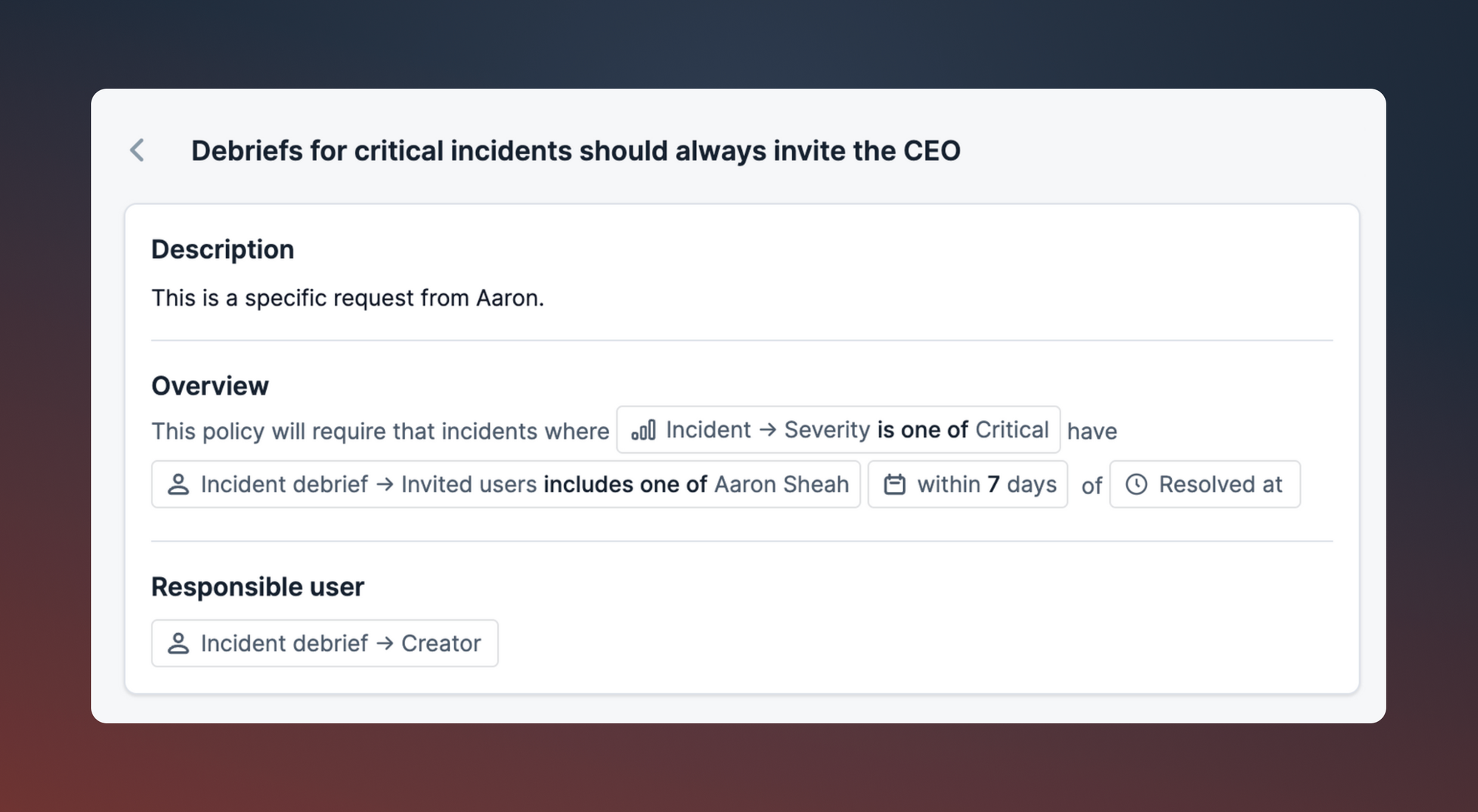
Task: Click the person icon beside Invited users
Action: [178, 485]
